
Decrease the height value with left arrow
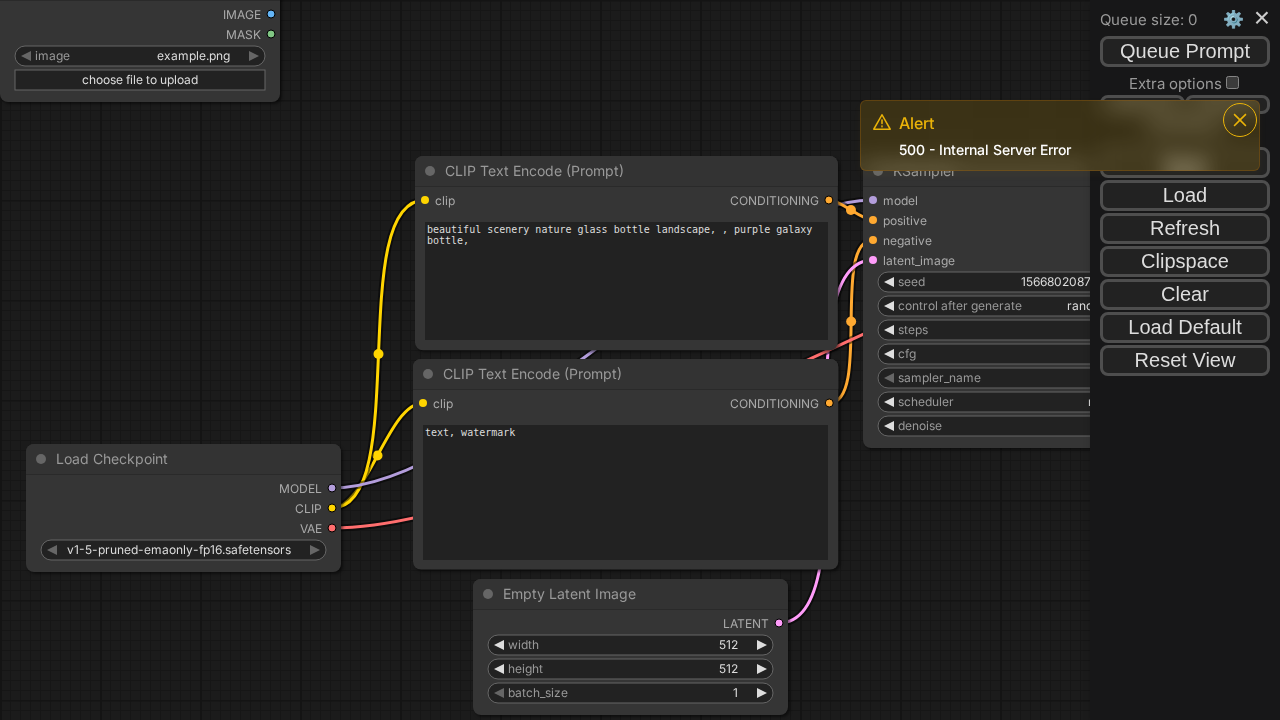499,669
